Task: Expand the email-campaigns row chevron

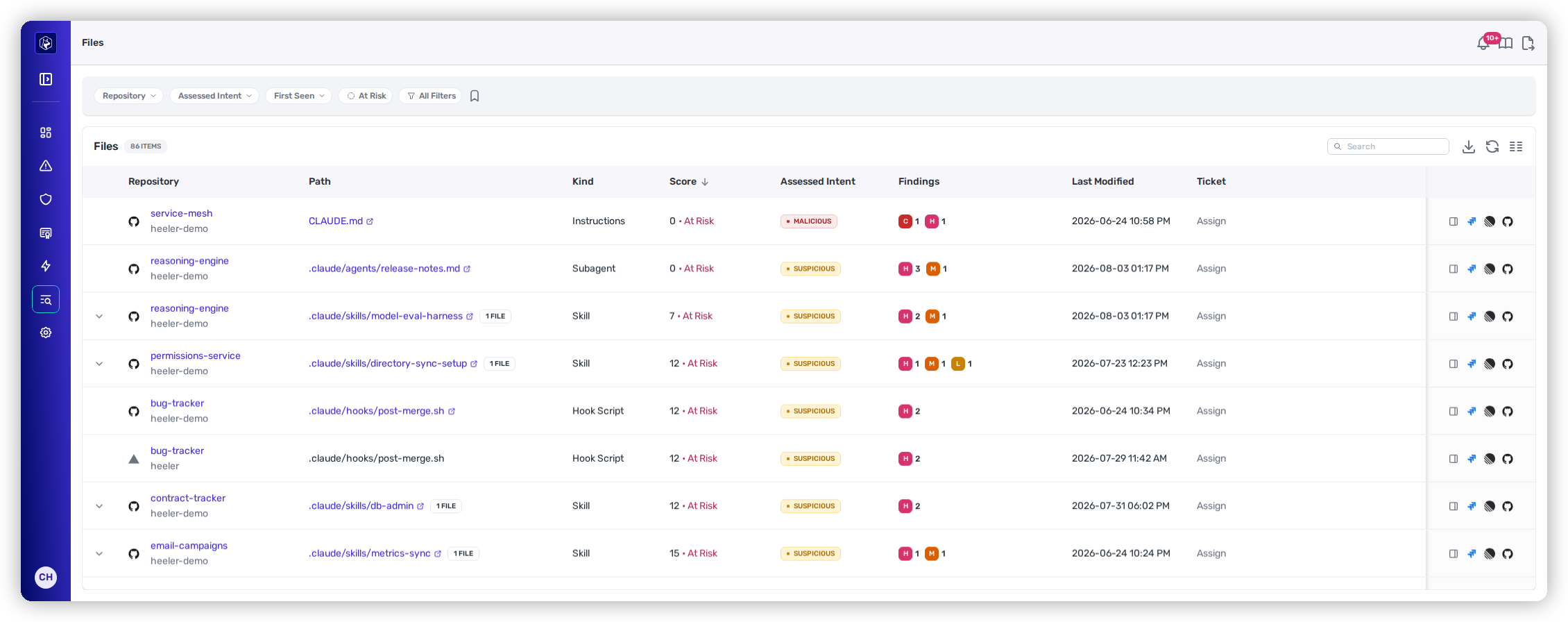Action: click(99, 554)
